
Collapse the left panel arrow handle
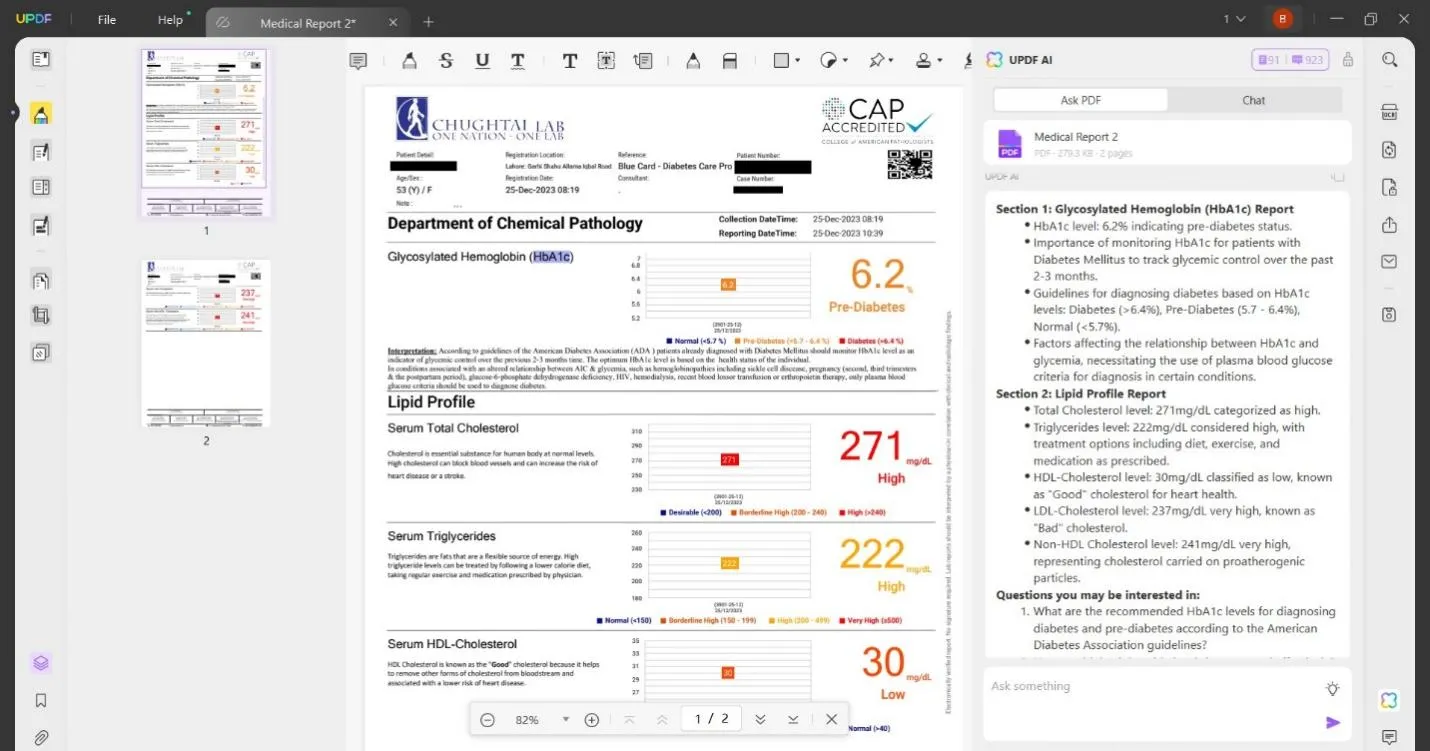coord(13,112)
